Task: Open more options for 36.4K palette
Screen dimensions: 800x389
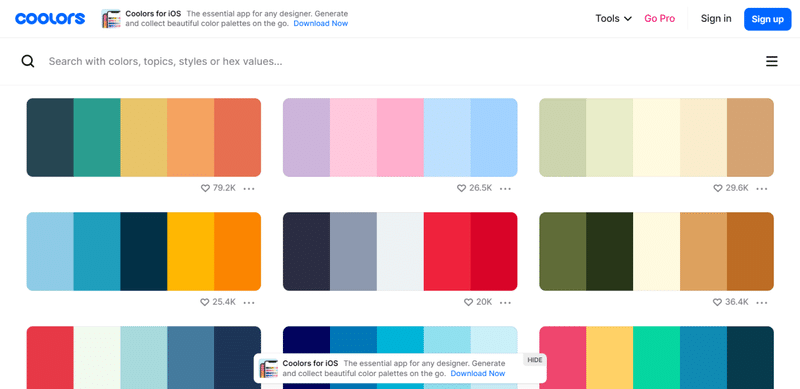Action: click(x=762, y=303)
